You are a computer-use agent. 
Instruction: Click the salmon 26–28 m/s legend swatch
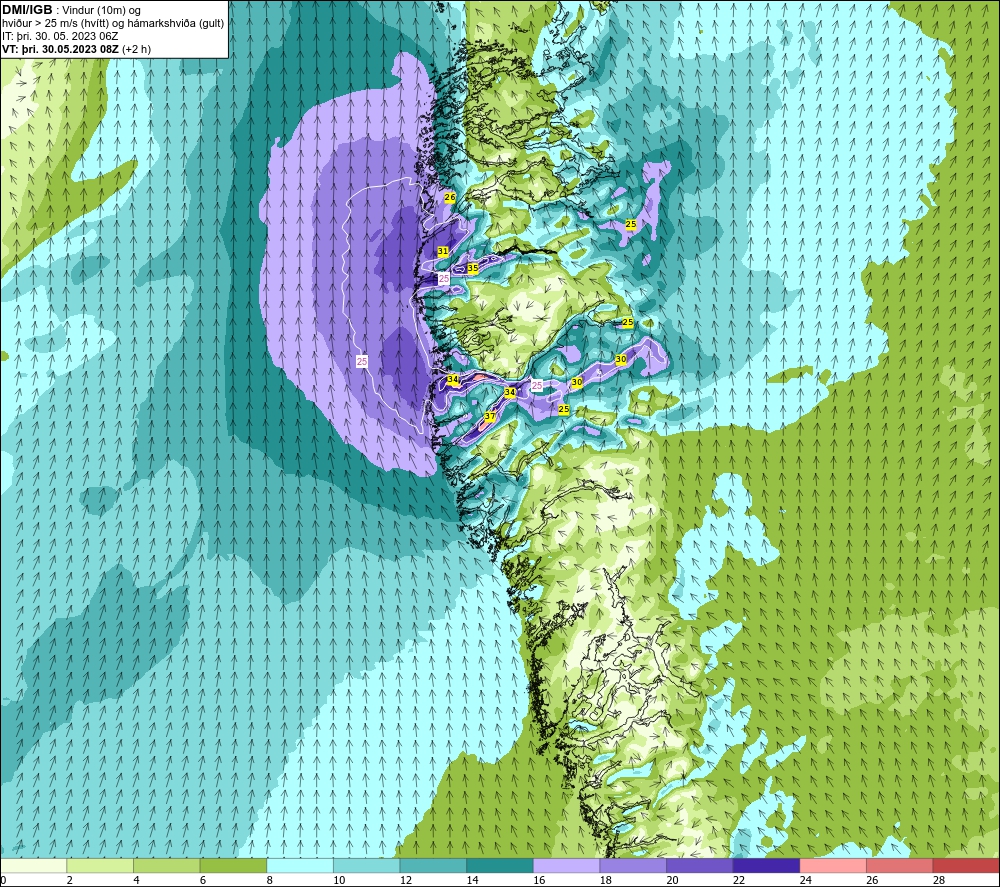900,865
